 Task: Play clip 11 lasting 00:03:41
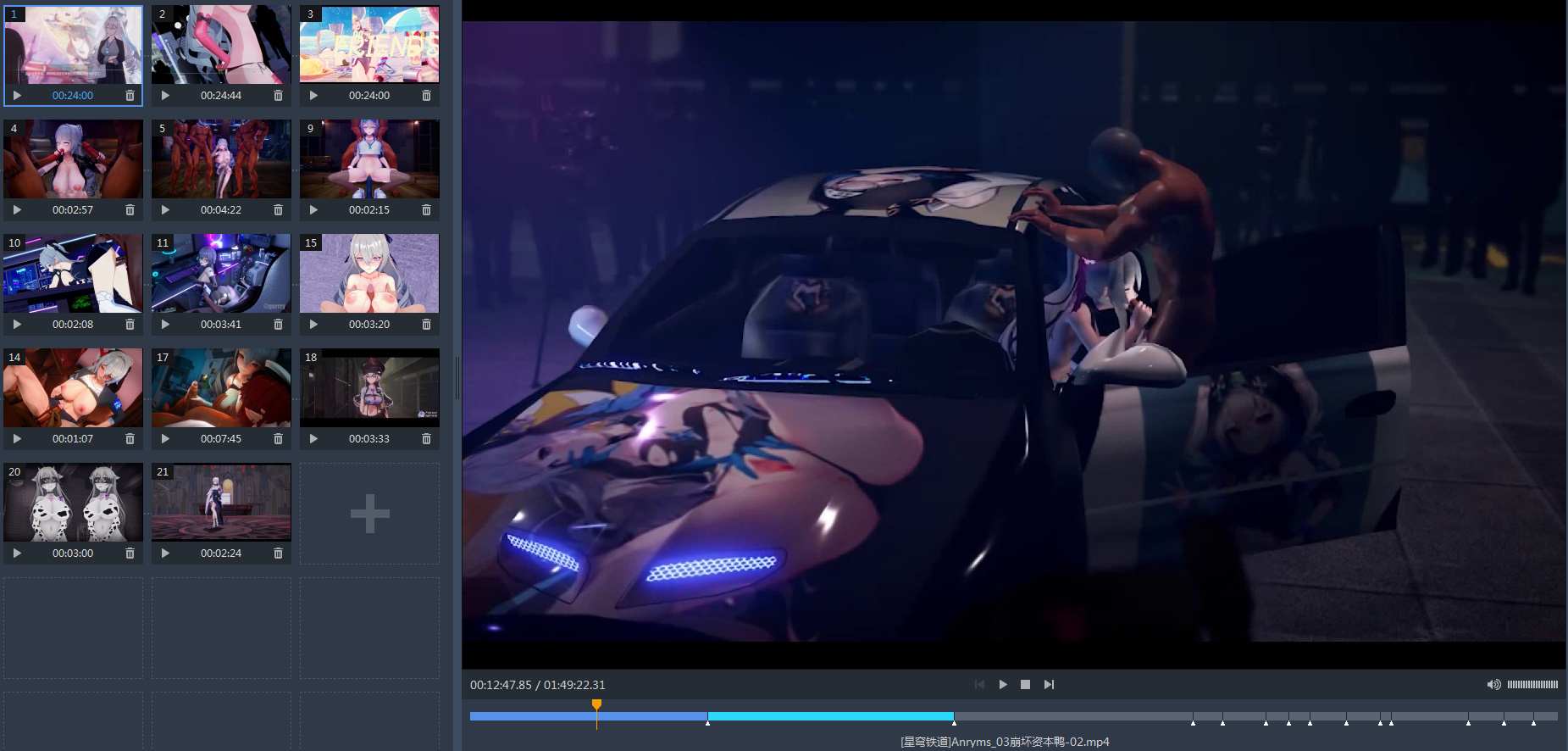click(x=165, y=325)
